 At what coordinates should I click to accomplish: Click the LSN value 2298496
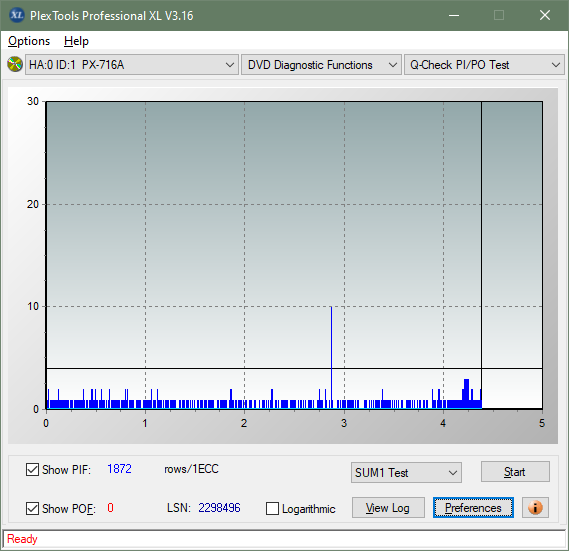click(x=219, y=508)
